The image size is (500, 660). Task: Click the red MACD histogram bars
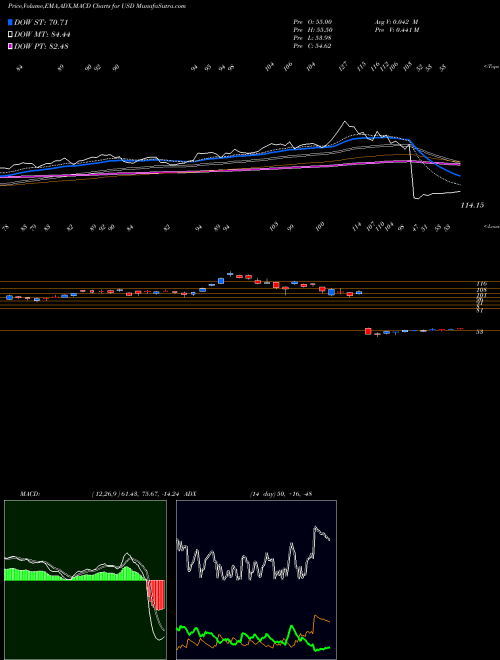click(156, 594)
